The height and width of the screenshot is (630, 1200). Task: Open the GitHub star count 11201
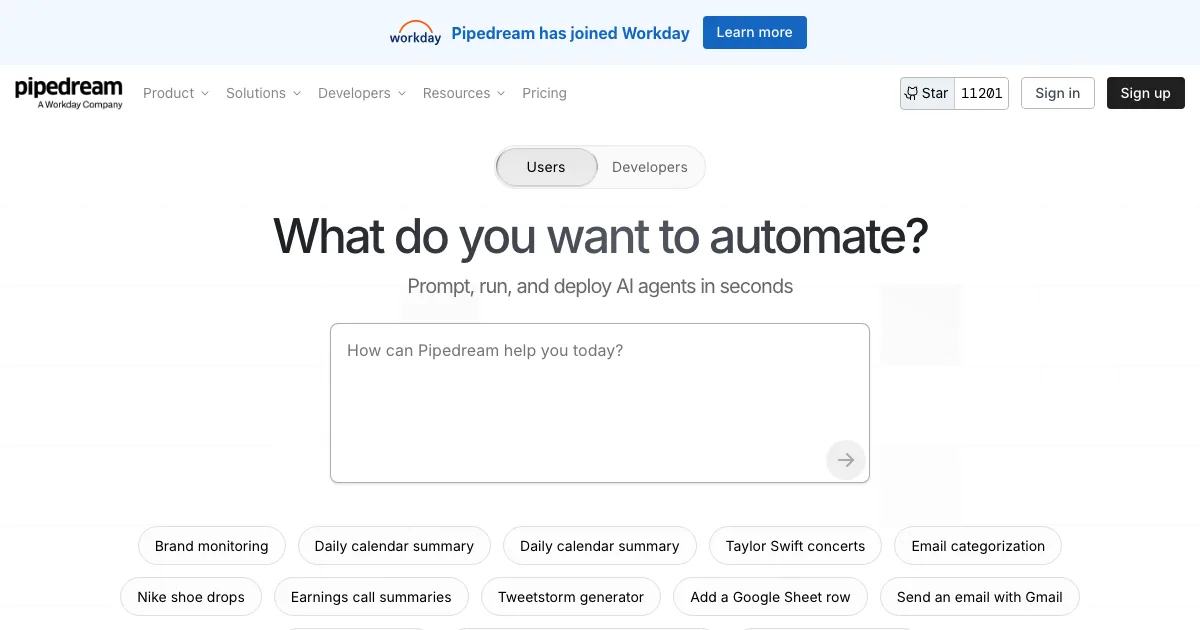pyautogui.click(x=981, y=93)
